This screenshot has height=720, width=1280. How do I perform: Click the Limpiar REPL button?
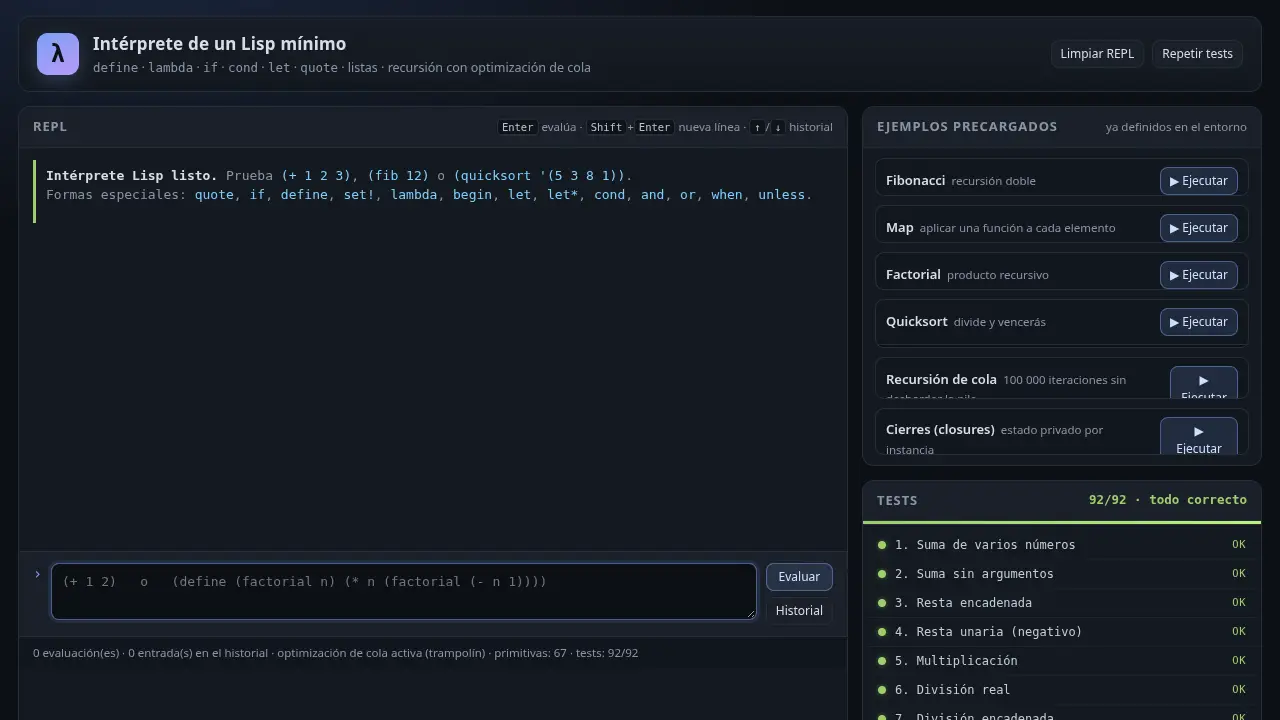[x=1097, y=54]
